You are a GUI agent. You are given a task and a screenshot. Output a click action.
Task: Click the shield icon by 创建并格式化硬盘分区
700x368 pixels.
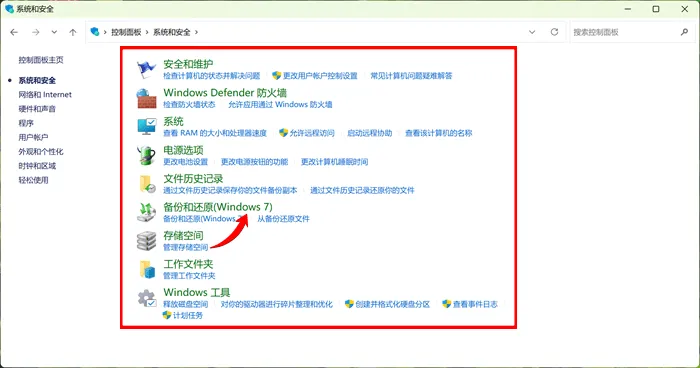pyautogui.click(x=349, y=304)
